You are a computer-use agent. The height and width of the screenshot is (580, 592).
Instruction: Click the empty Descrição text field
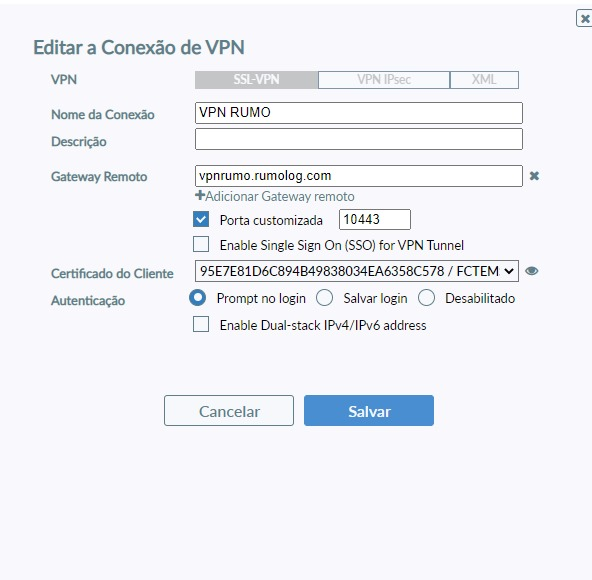click(x=359, y=139)
